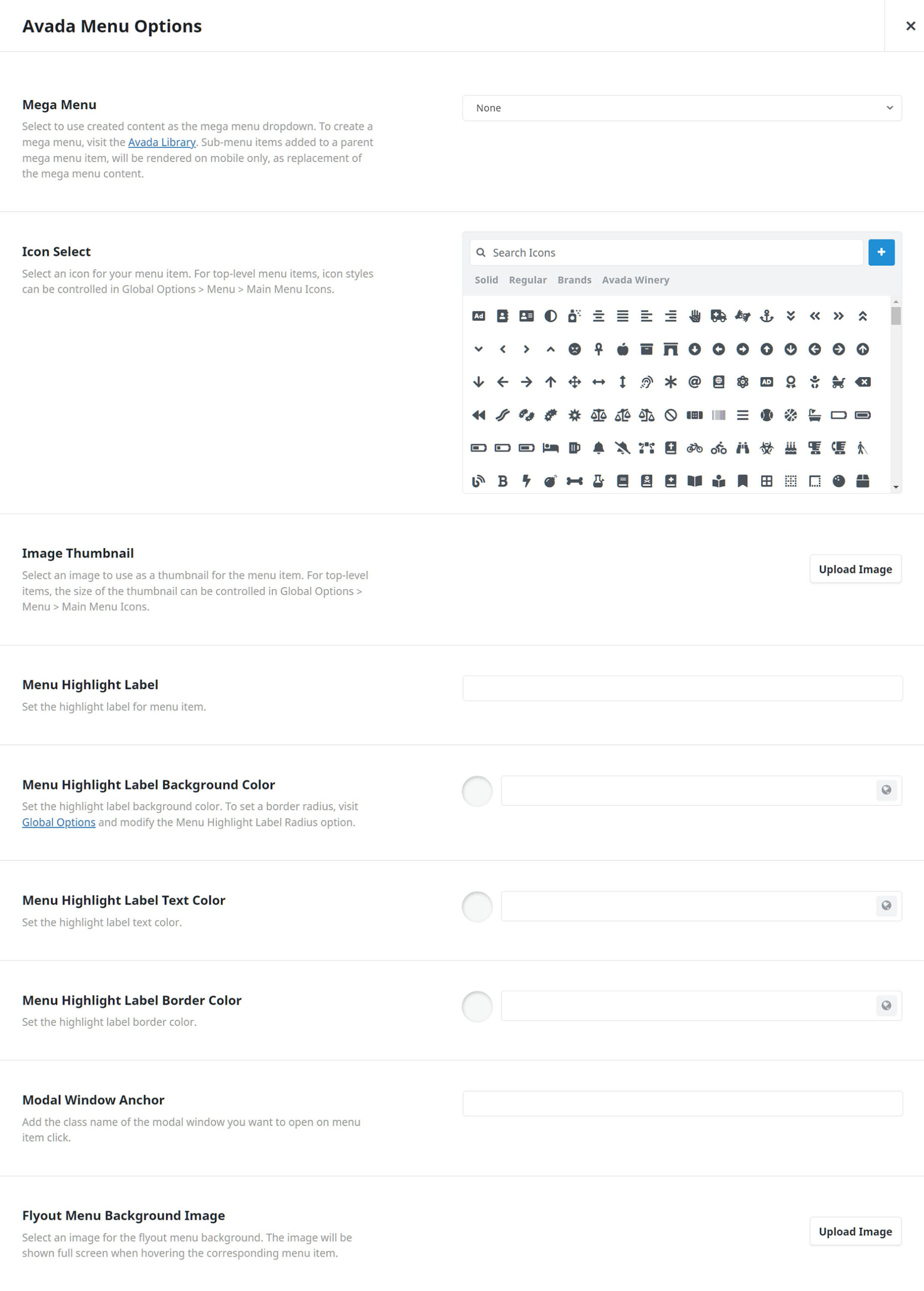Switch to the Avada Winery icon tab
This screenshot has height=1291, width=924.
(636, 280)
